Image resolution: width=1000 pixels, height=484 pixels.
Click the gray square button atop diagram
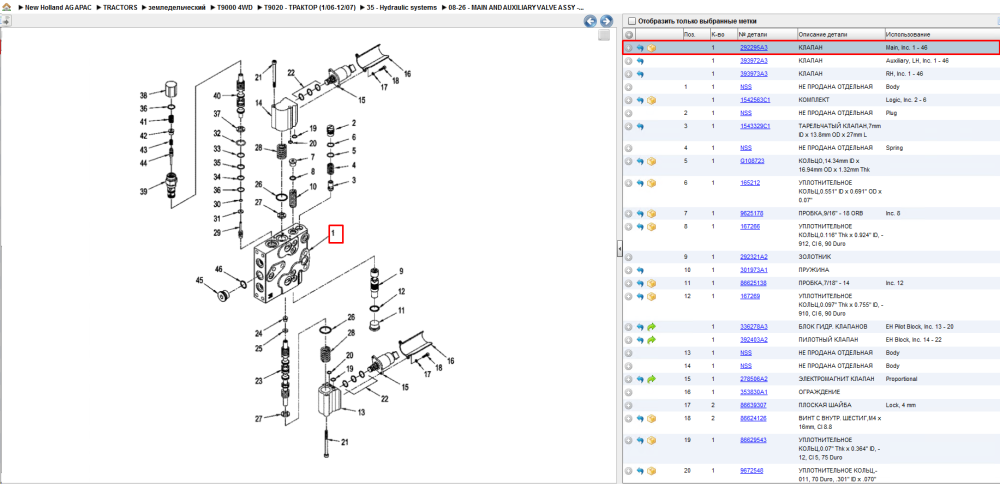pyautogui.click(x=604, y=36)
